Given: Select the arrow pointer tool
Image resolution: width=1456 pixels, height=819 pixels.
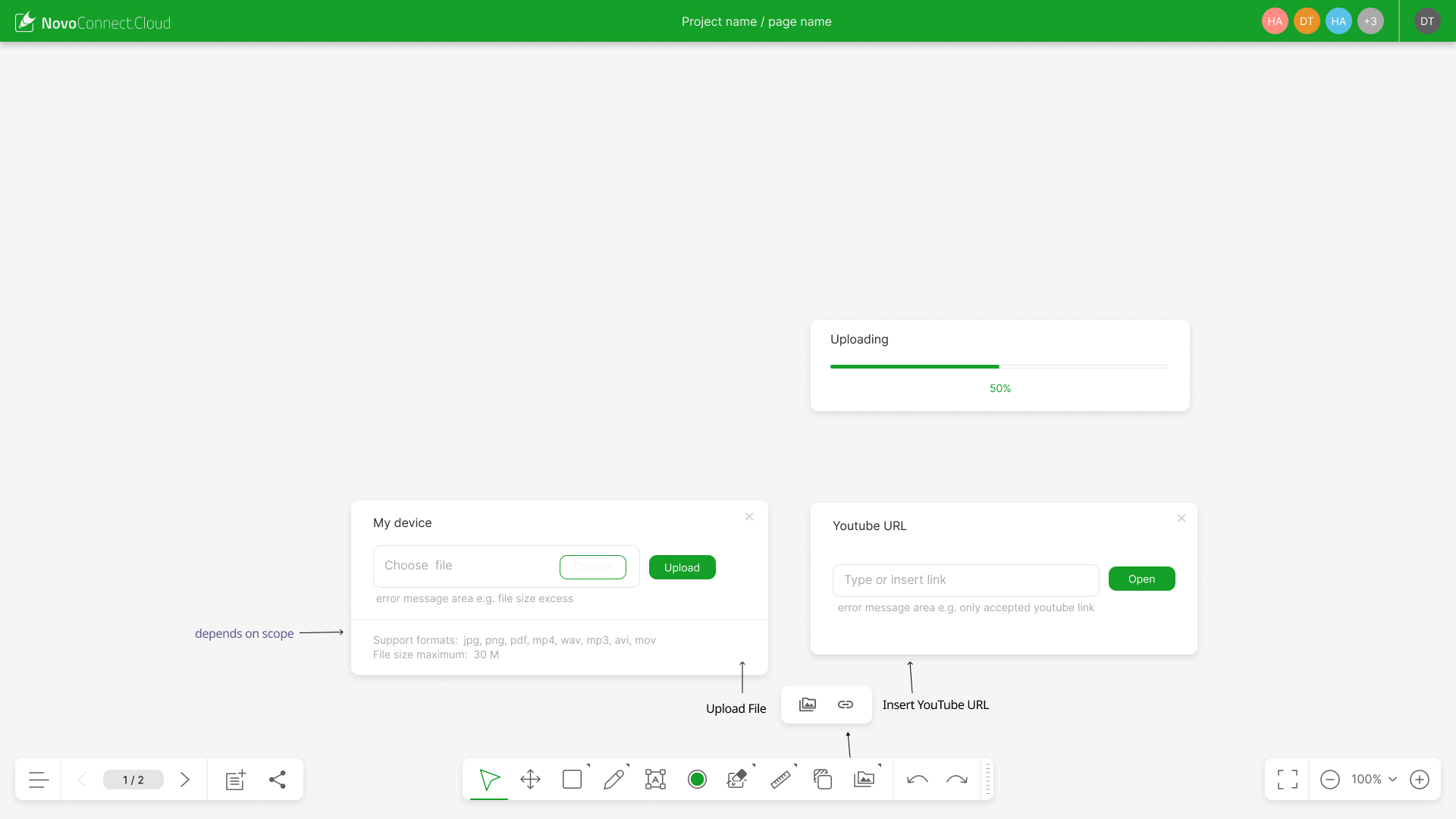Looking at the screenshot, I should point(489,779).
